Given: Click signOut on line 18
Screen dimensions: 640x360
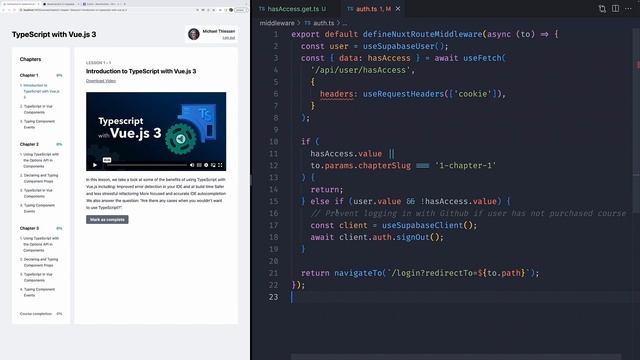Looking at the screenshot, I should (413, 237).
